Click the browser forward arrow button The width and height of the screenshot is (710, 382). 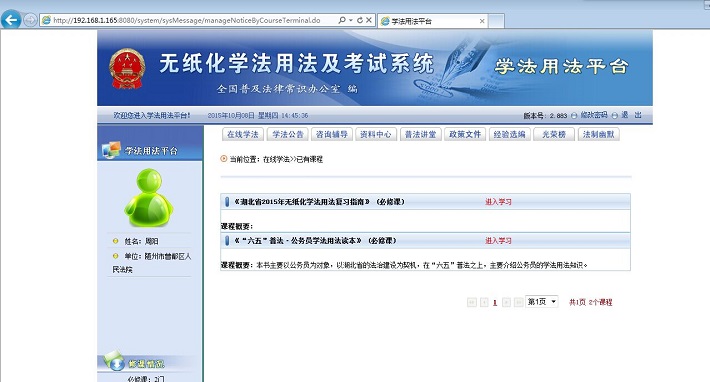(30, 20)
